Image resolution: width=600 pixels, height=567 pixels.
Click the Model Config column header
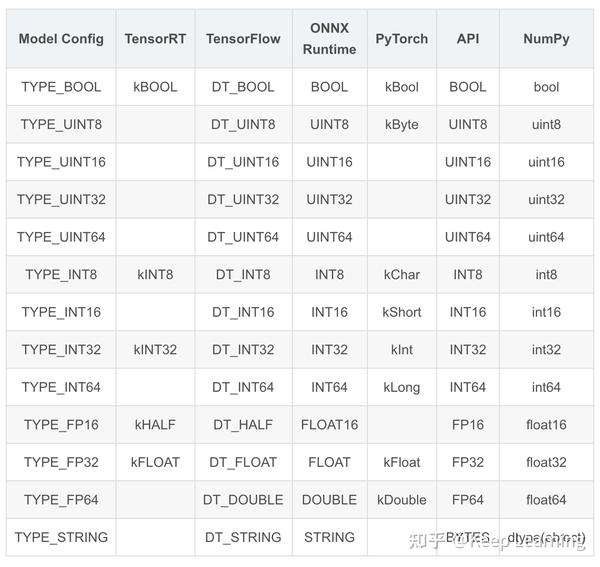pos(61,39)
